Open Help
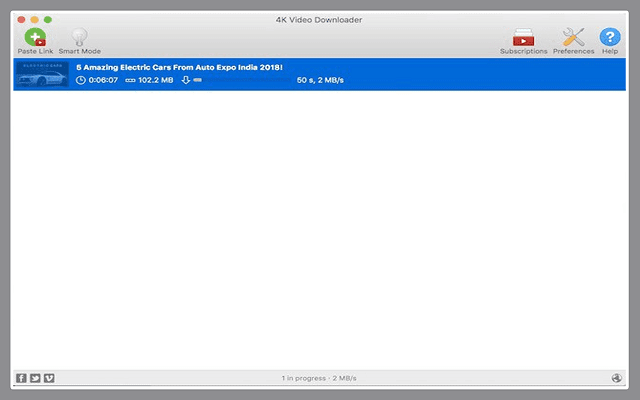640x400 pixels. [609, 38]
